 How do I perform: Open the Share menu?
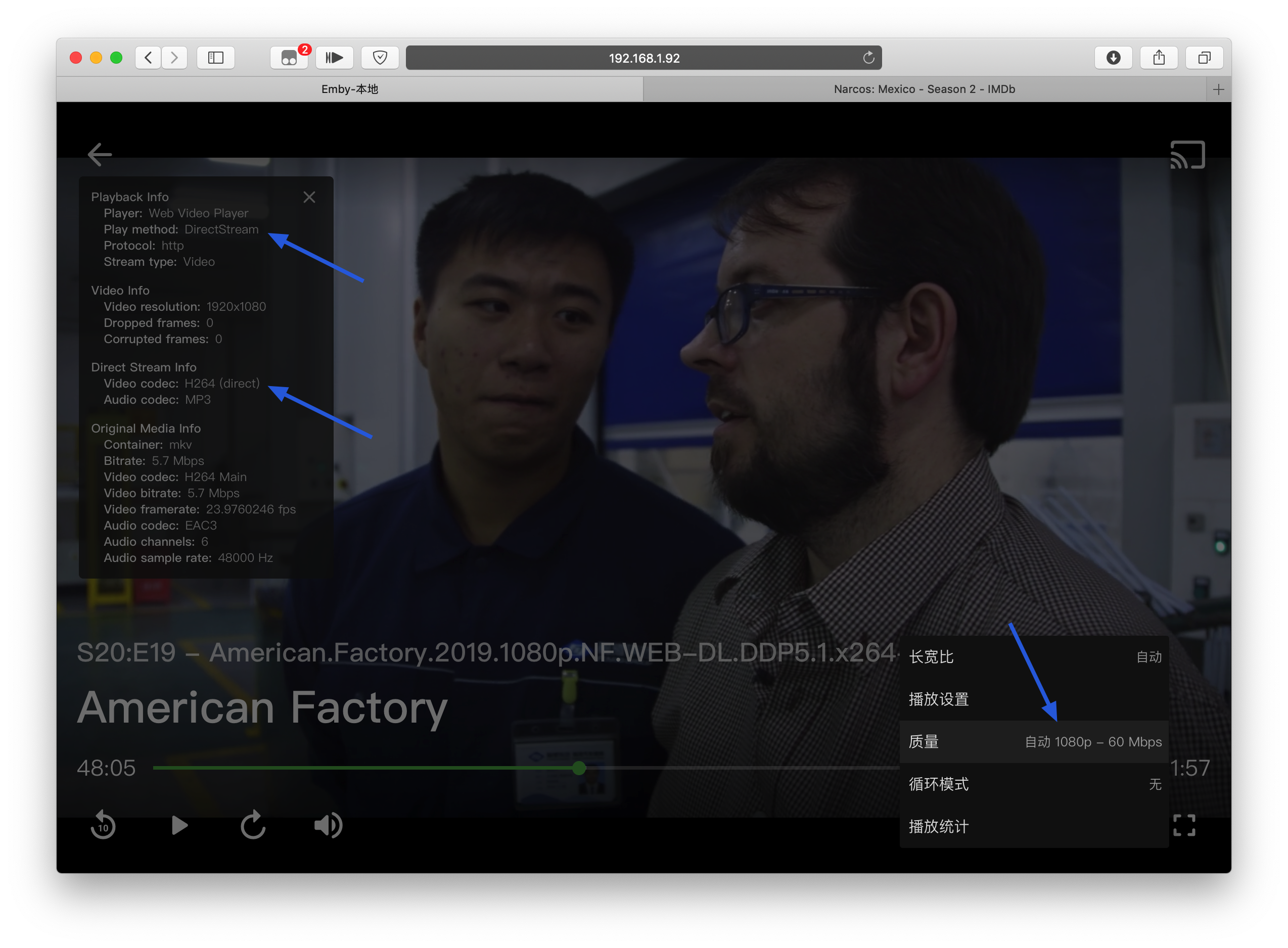1159,58
